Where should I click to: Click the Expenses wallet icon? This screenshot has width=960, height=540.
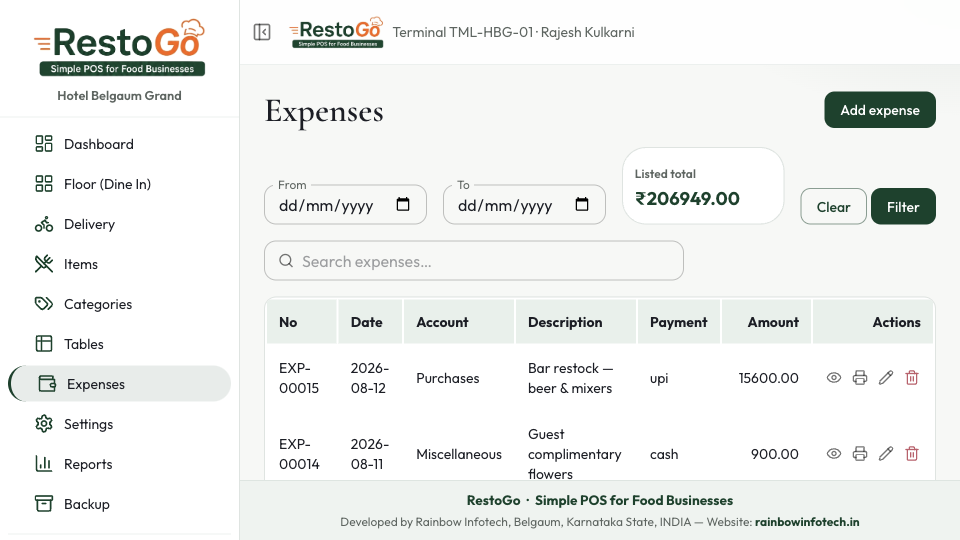(47, 384)
